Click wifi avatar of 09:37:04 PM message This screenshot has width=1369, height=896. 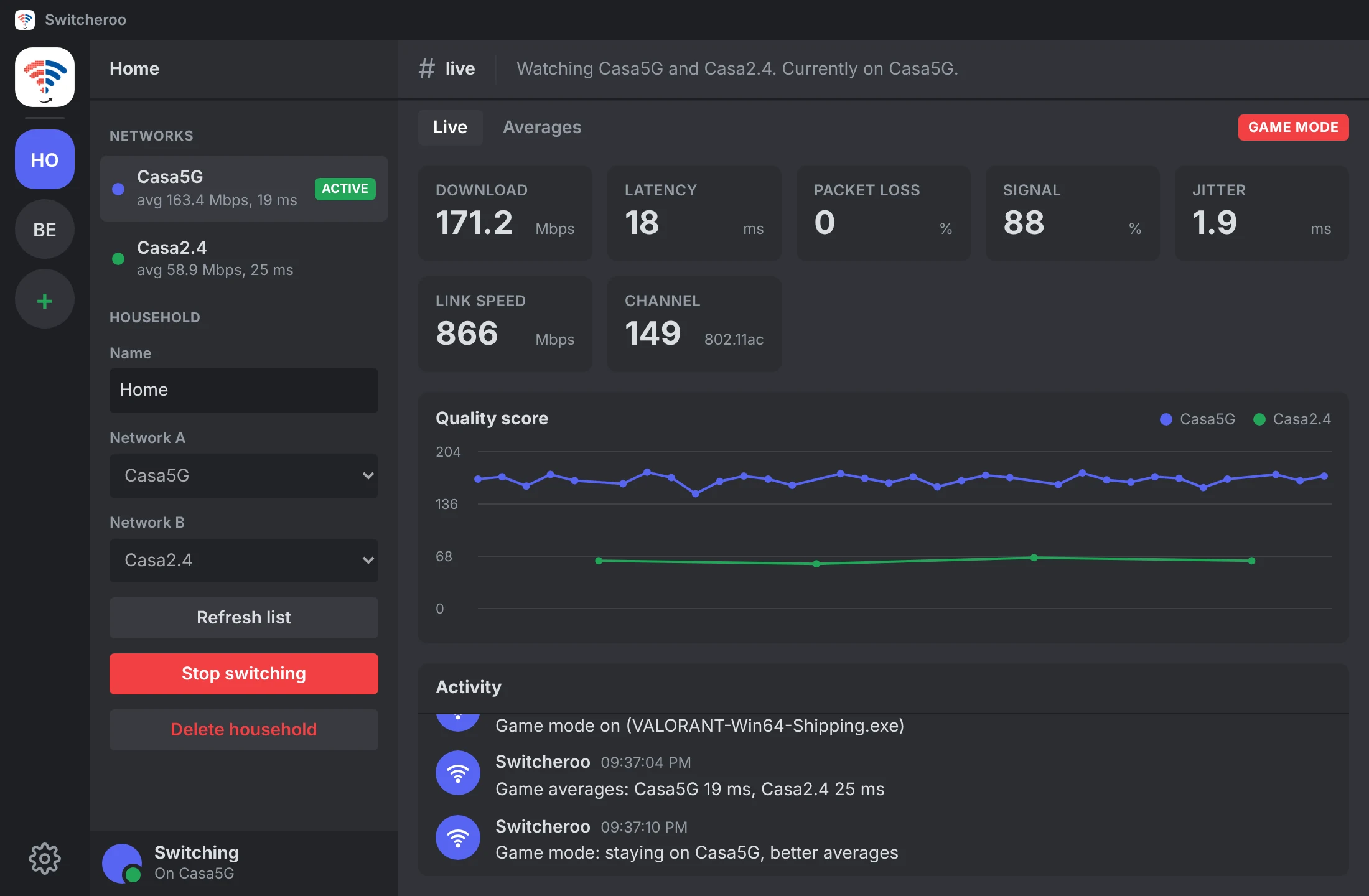pyautogui.click(x=458, y=773)
